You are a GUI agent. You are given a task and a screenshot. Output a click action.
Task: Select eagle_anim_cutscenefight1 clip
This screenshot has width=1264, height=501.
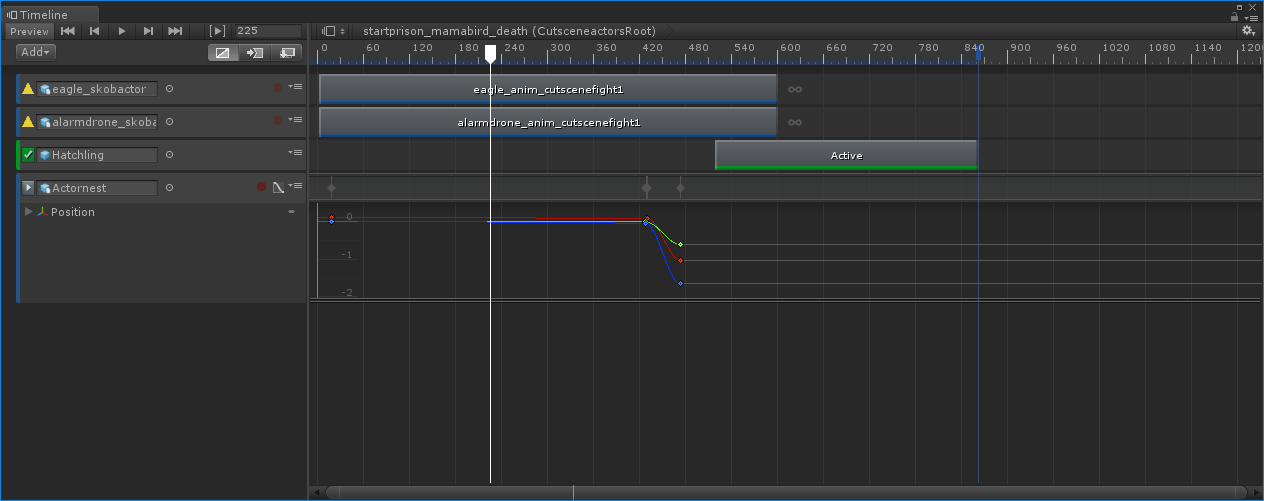[548, 89]
